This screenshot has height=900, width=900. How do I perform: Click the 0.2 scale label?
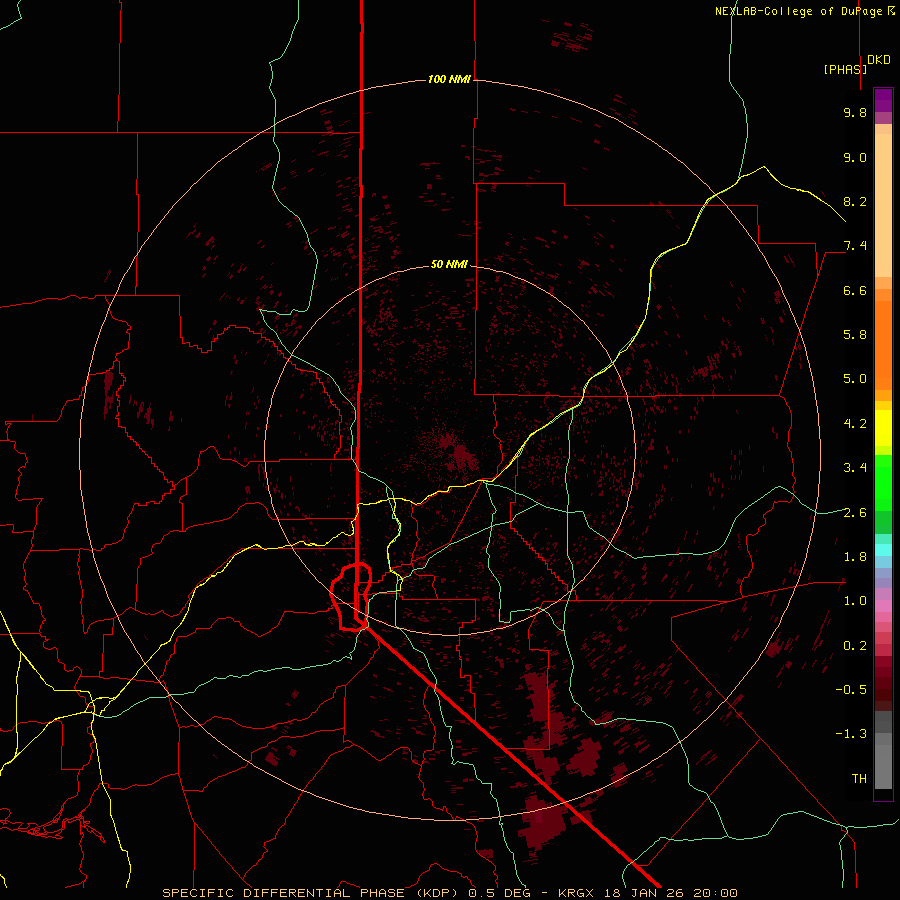coord(855,646)
